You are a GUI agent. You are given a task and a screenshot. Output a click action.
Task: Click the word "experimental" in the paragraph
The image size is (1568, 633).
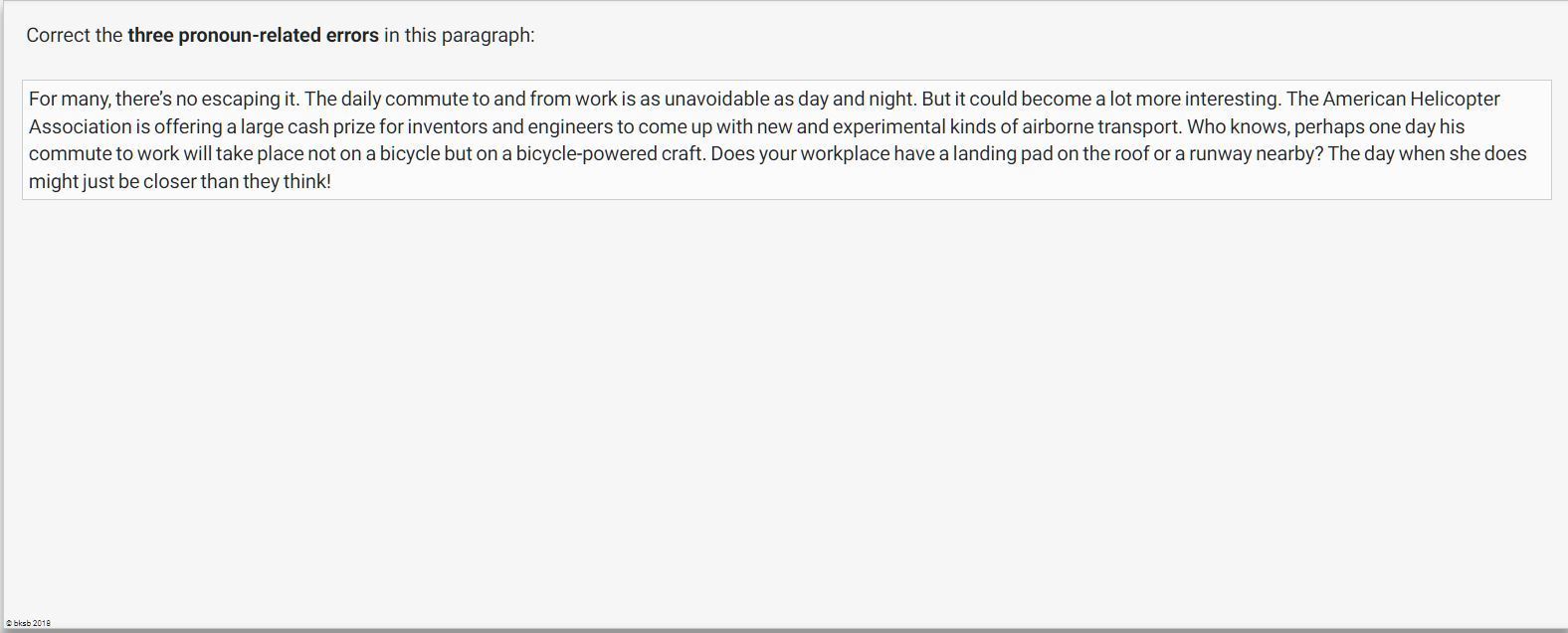888,126
